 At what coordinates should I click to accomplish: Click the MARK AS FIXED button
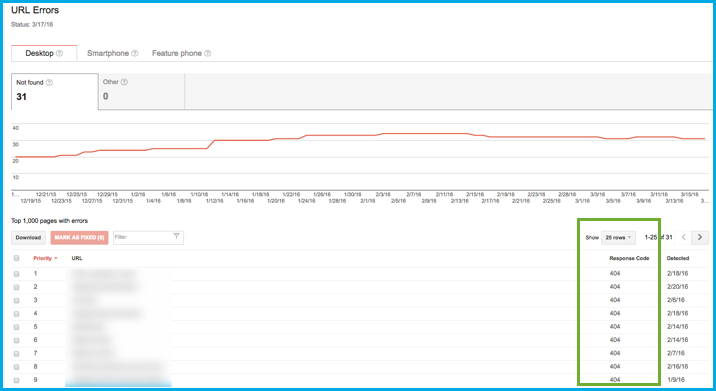(79, 238)
